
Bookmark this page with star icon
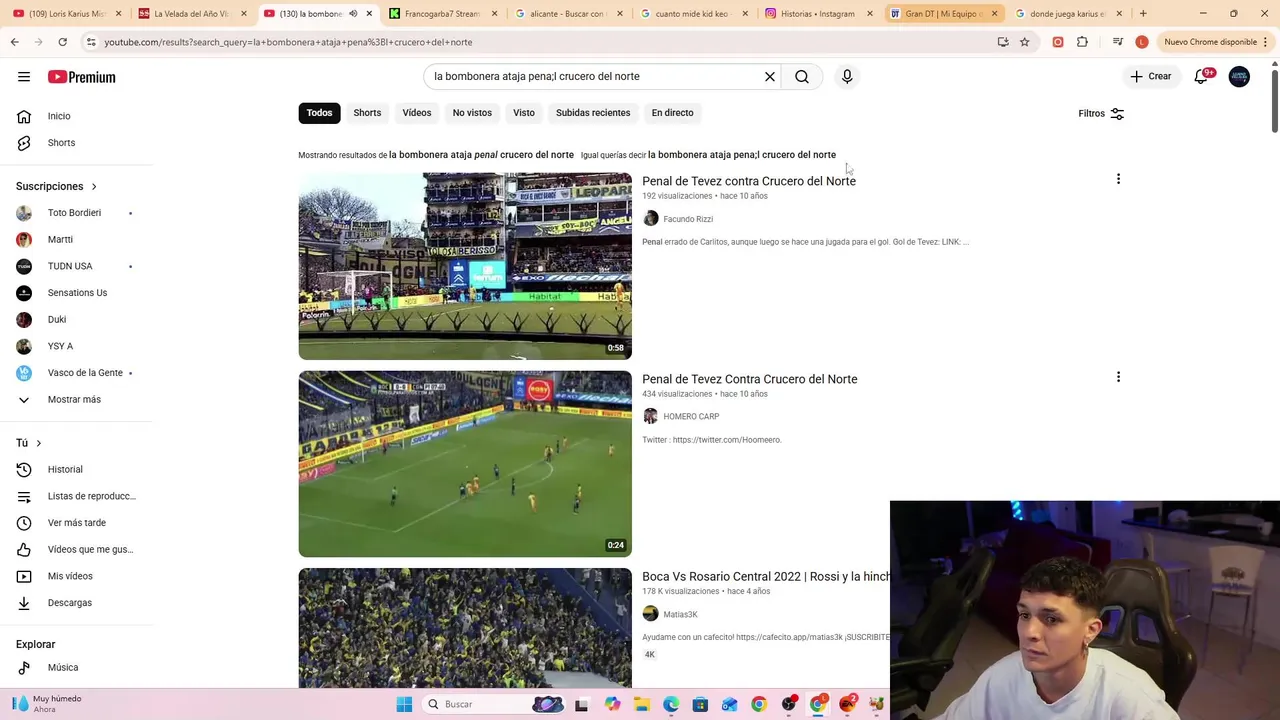tap(1025, 42)
